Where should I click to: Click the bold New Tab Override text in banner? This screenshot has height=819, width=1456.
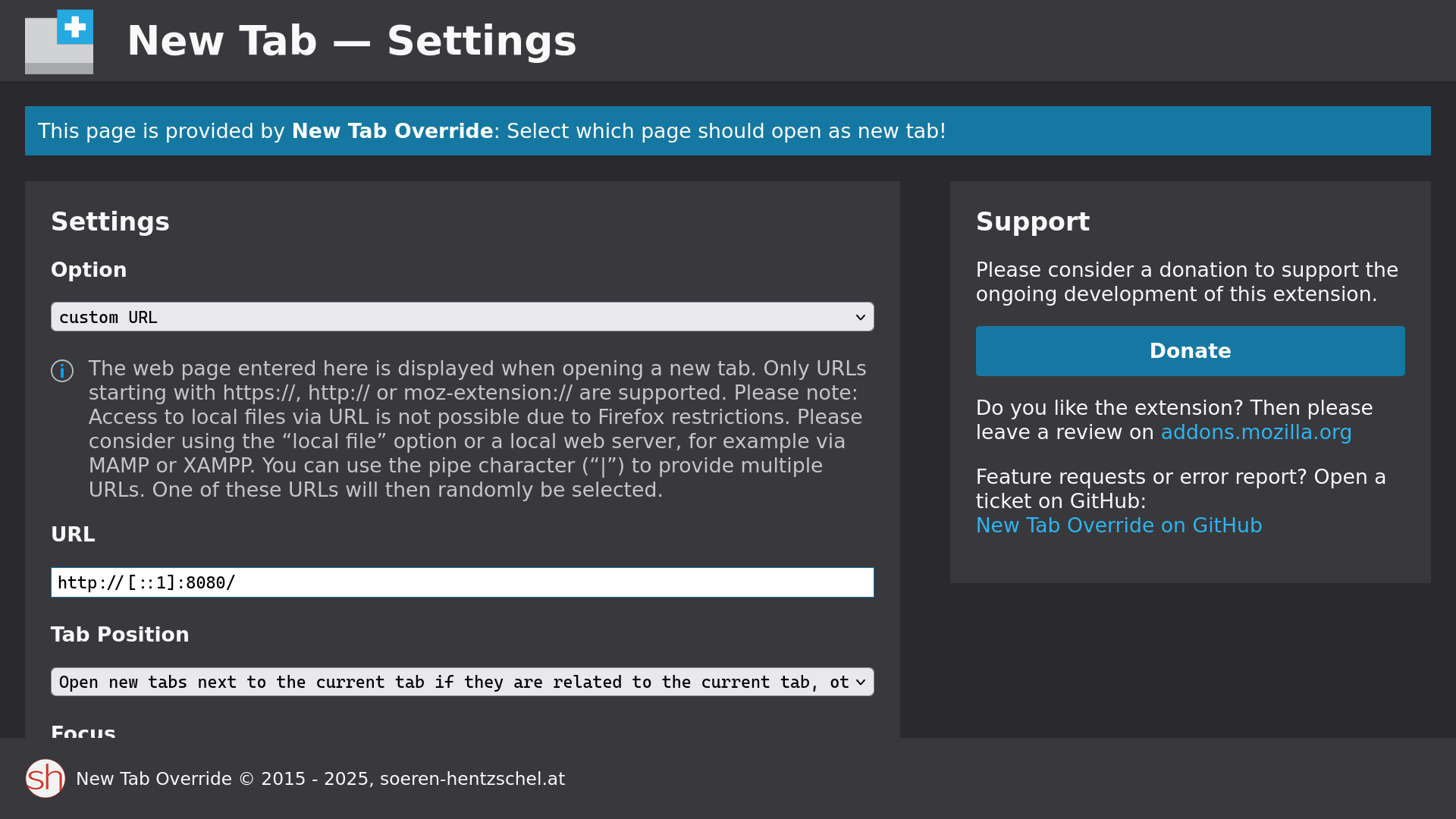392,130
